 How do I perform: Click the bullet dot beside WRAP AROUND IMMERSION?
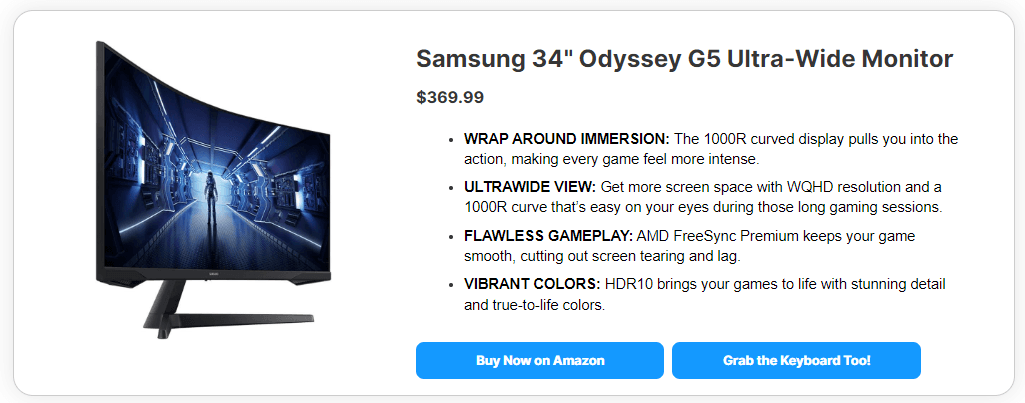[x=452, y=139]
